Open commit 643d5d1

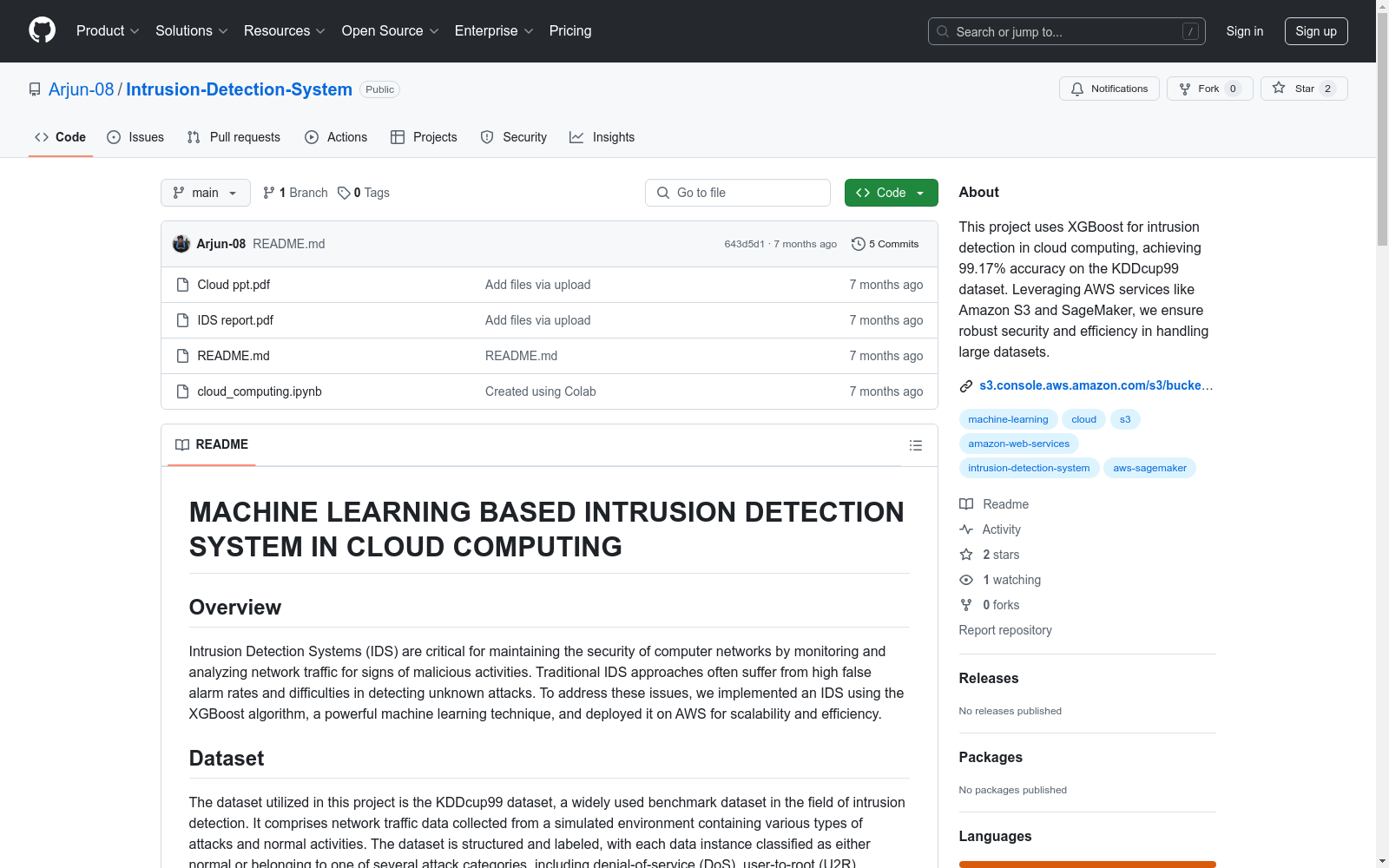pos(744,244)
